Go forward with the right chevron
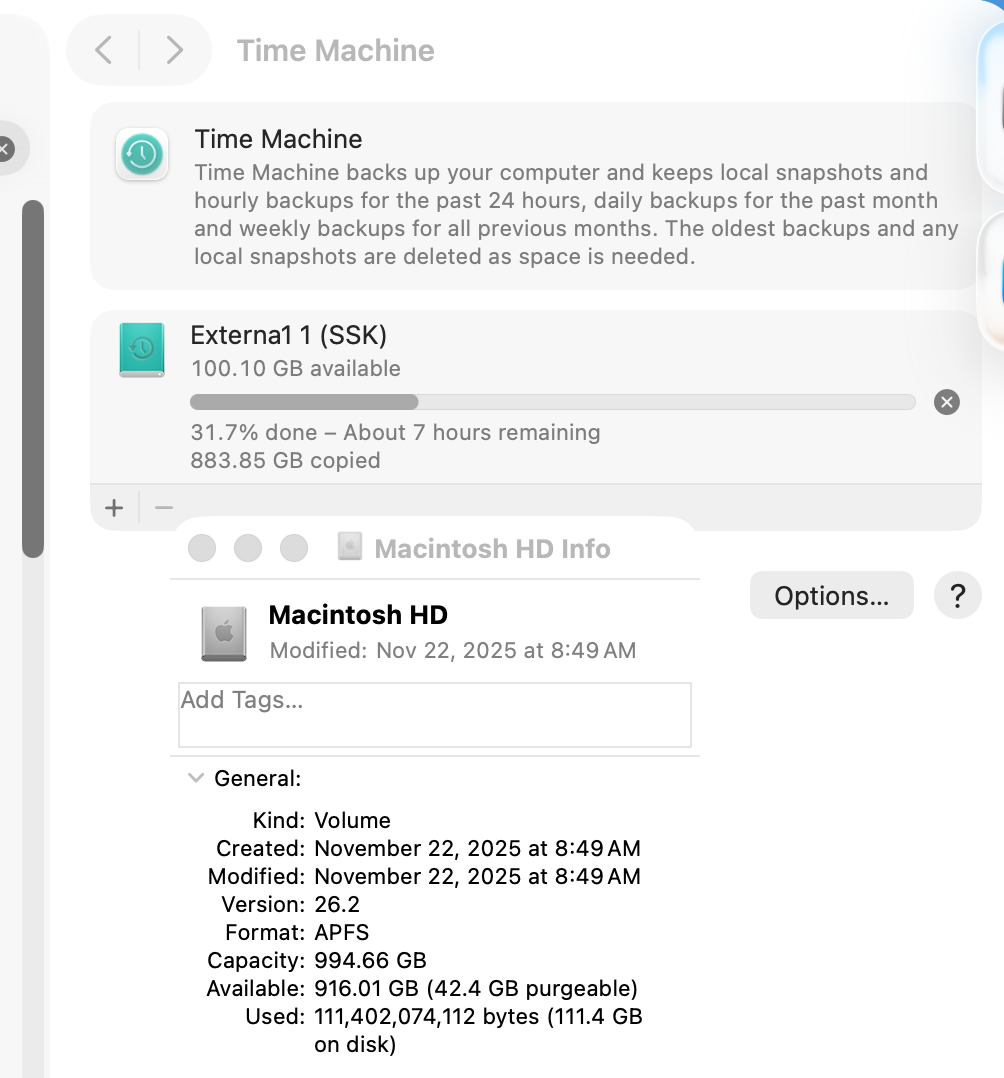Image resolution: width=1004 pixels, height=1078 pixels. click(x=175, y=50)
